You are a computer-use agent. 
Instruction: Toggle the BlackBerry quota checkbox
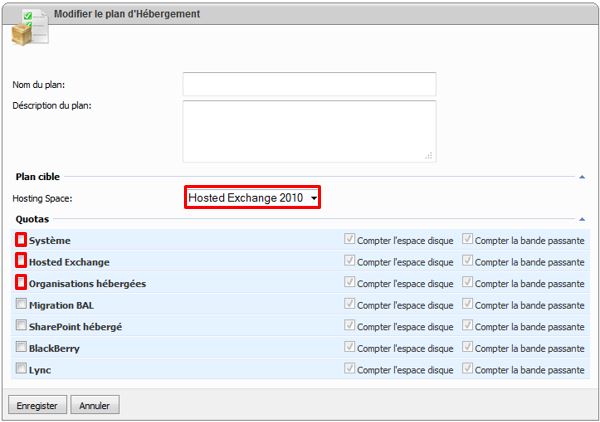click(21, 348)
